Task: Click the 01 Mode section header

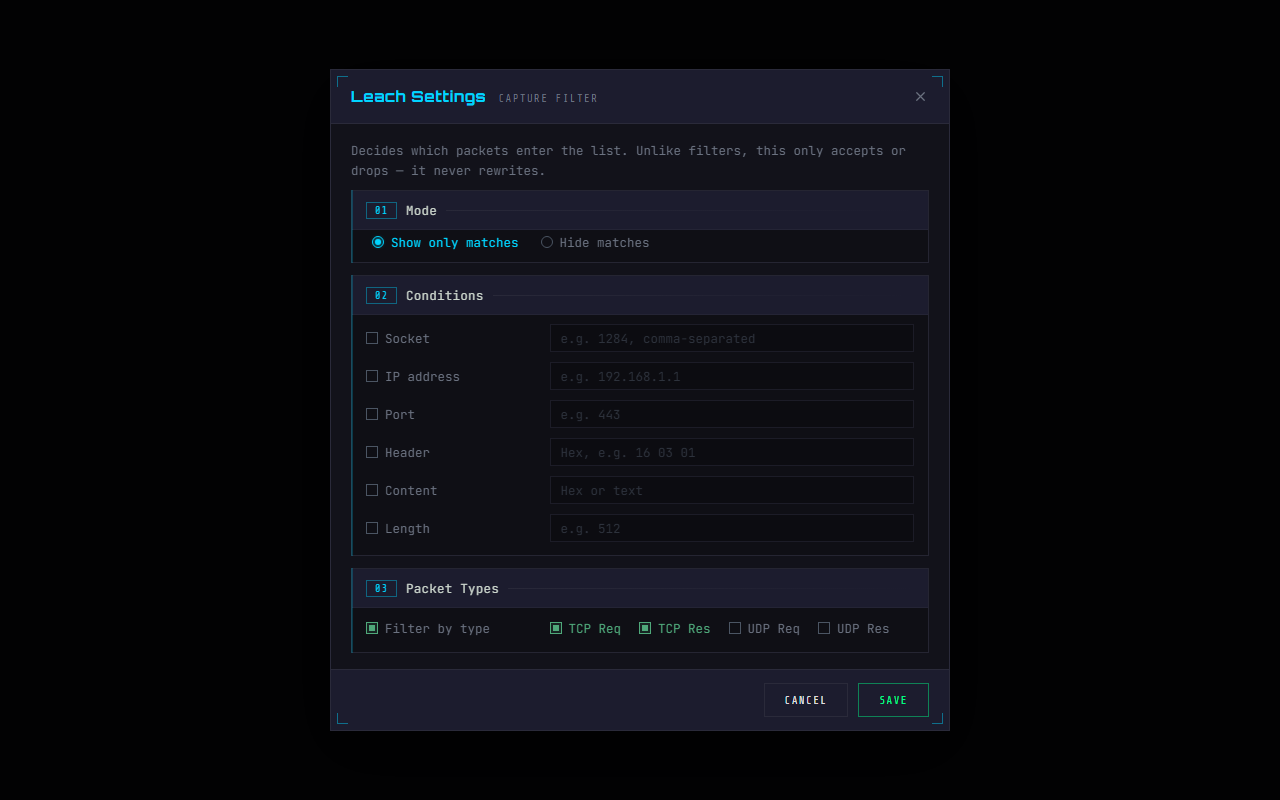Action: point(640,210)
